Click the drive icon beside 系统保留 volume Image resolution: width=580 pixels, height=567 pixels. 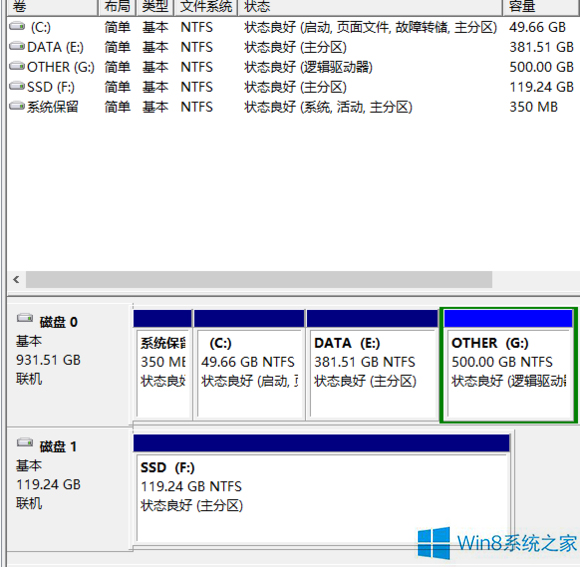(x=17, y=106)
